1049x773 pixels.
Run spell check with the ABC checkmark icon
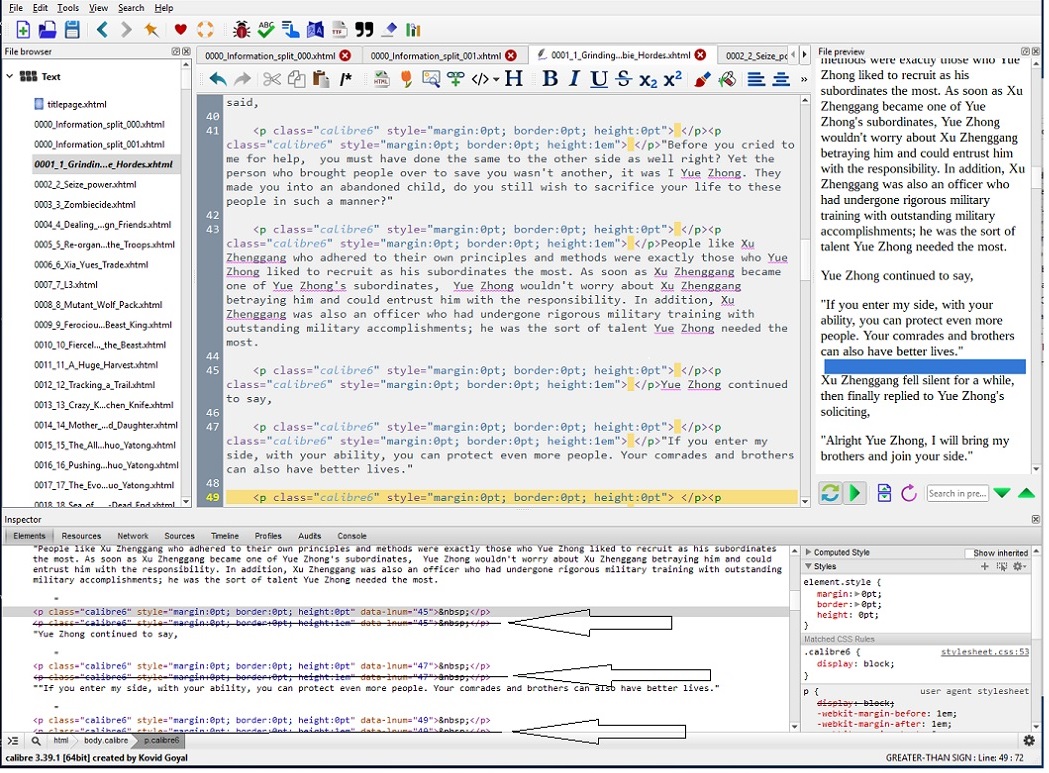pyautogui.click(x=266, y=30)
